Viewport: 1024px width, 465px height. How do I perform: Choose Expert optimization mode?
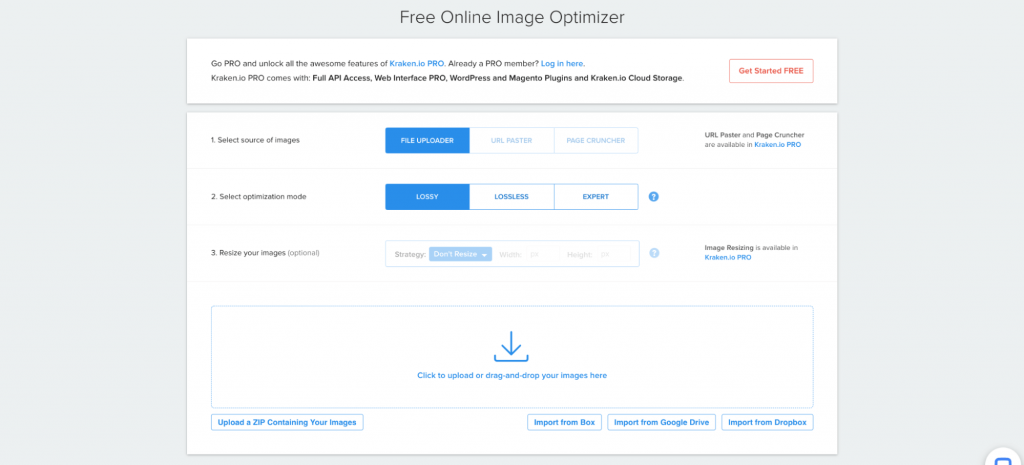[595, 197]
